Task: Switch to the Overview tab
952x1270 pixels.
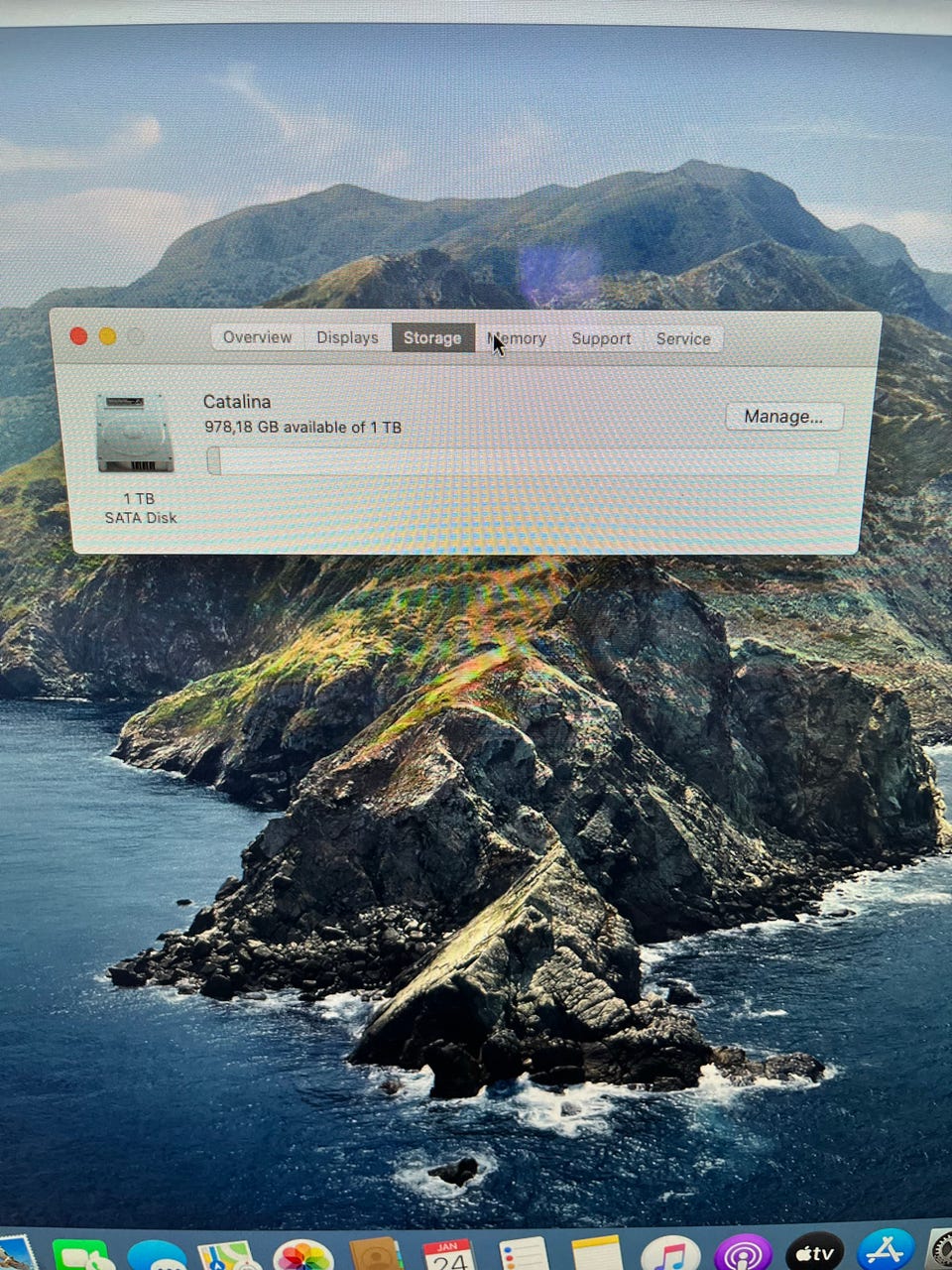Action: pyautogui.click(x=258, y=337)
